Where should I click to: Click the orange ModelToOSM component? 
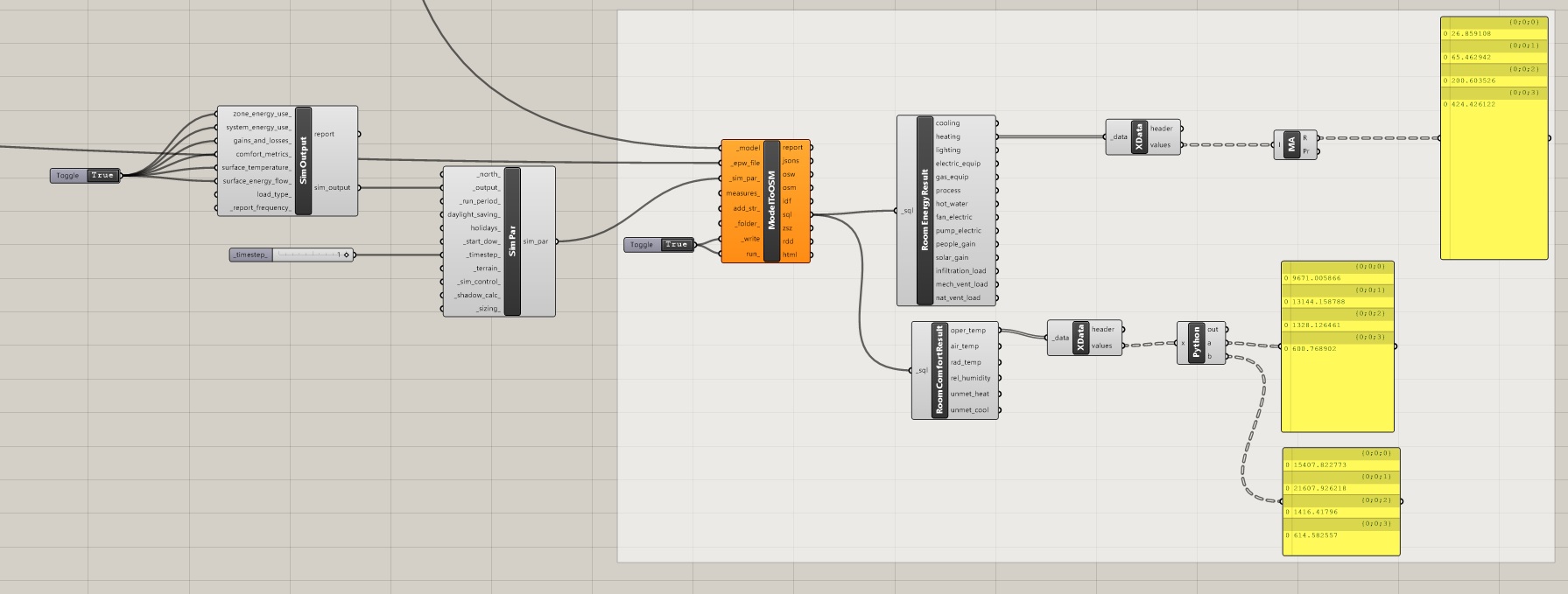[771, 201]
